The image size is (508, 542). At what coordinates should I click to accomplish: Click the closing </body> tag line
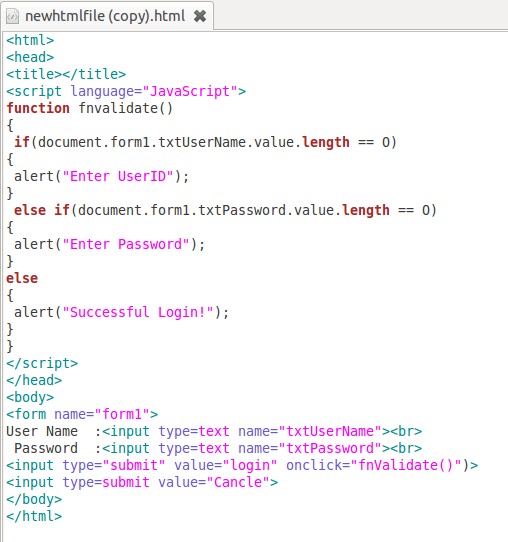click(x=34, y=499)
